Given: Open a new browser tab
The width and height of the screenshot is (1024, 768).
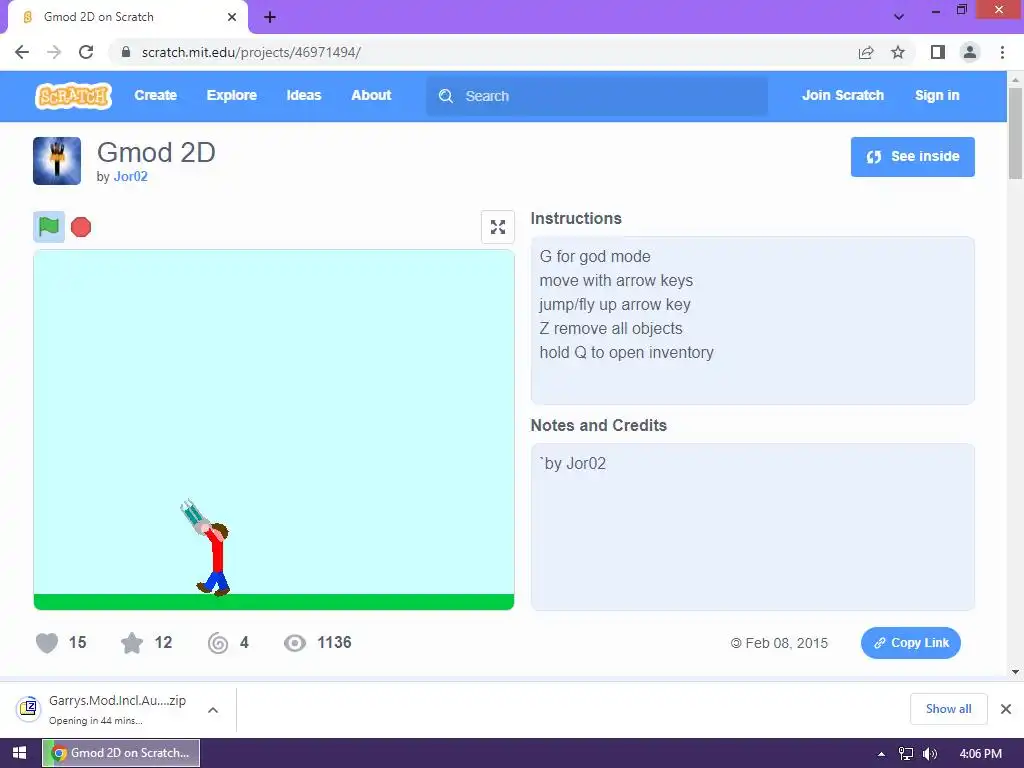Looking at the screenshot, I should click(270, 17).
